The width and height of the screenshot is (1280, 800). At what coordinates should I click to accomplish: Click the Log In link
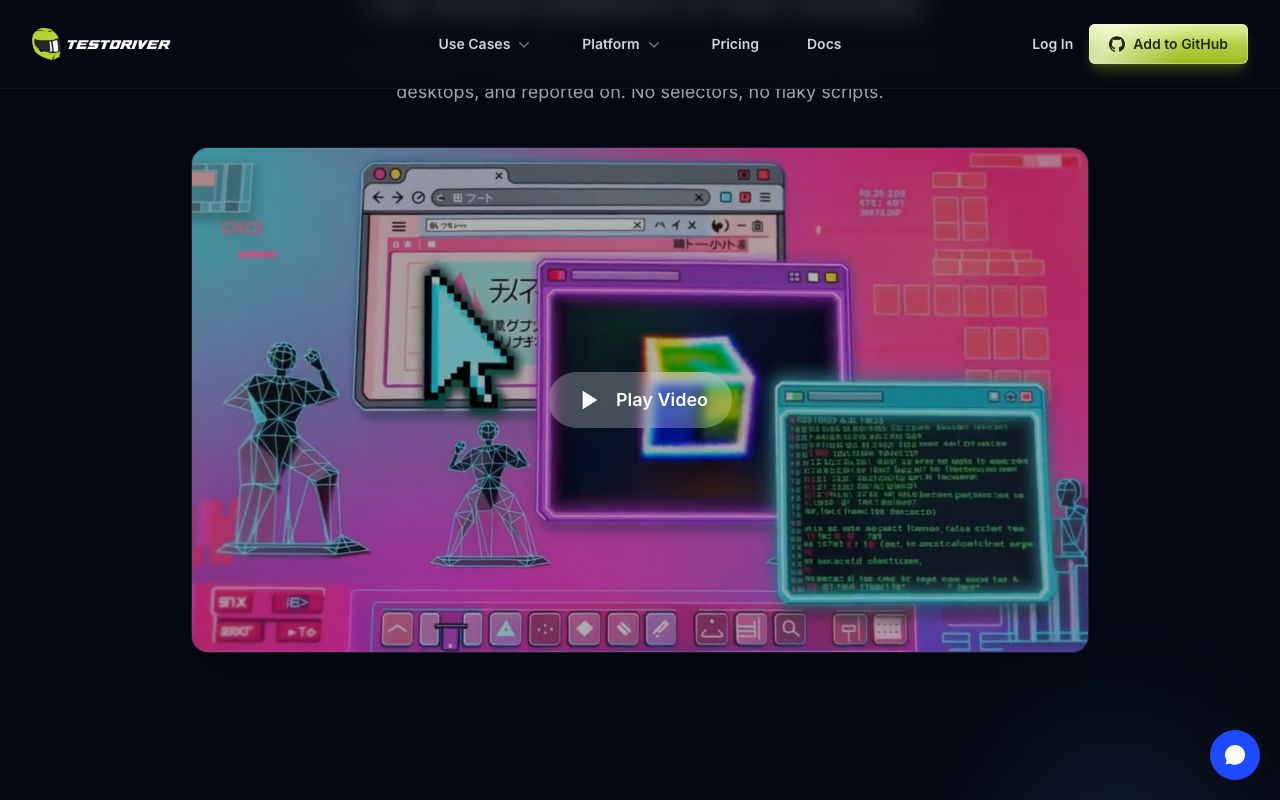pos(1052,44)
